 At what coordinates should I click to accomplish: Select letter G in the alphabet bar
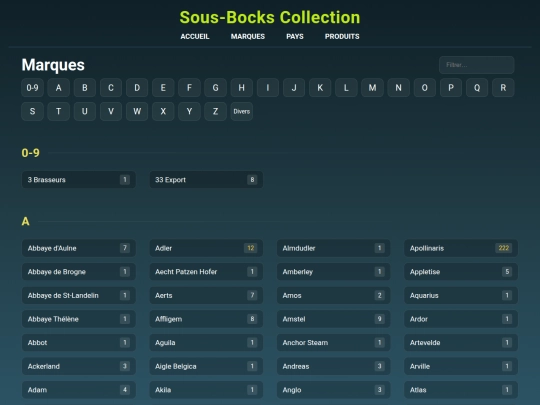click(216, 88)
